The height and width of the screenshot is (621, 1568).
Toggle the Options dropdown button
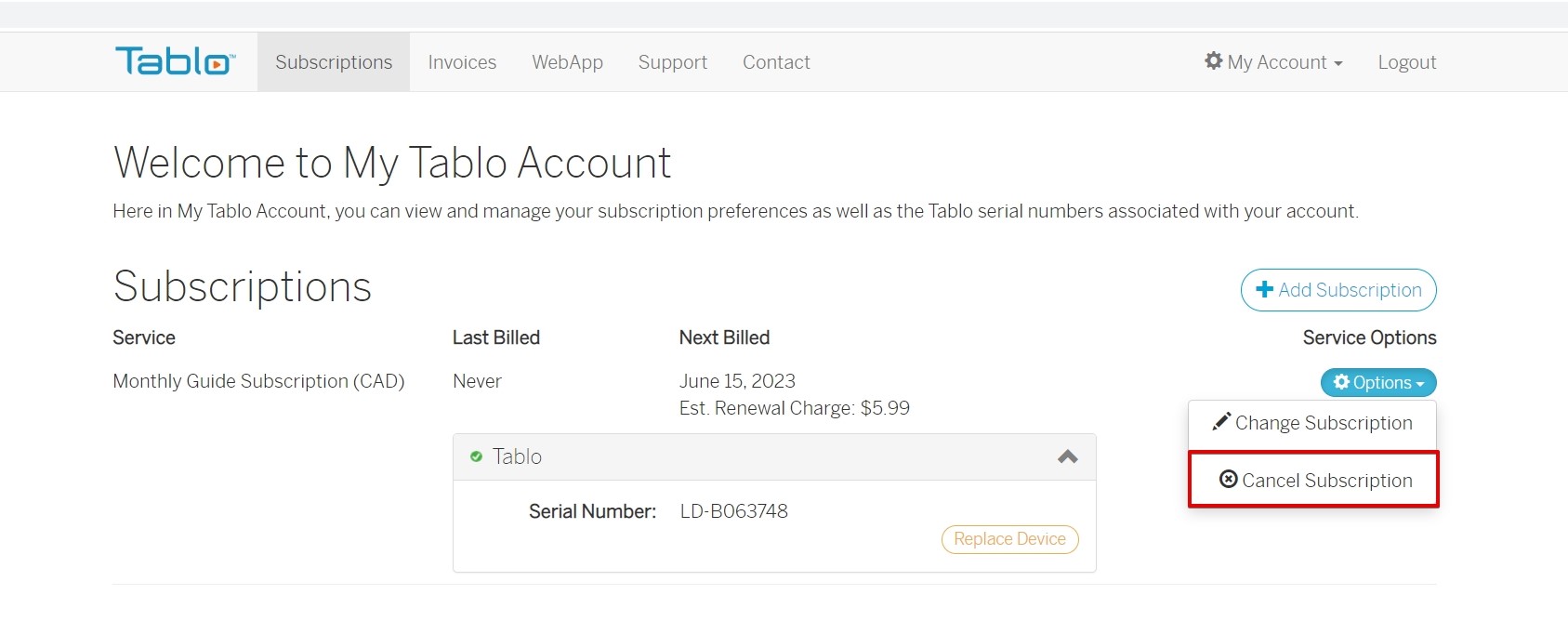[1378, 382]
